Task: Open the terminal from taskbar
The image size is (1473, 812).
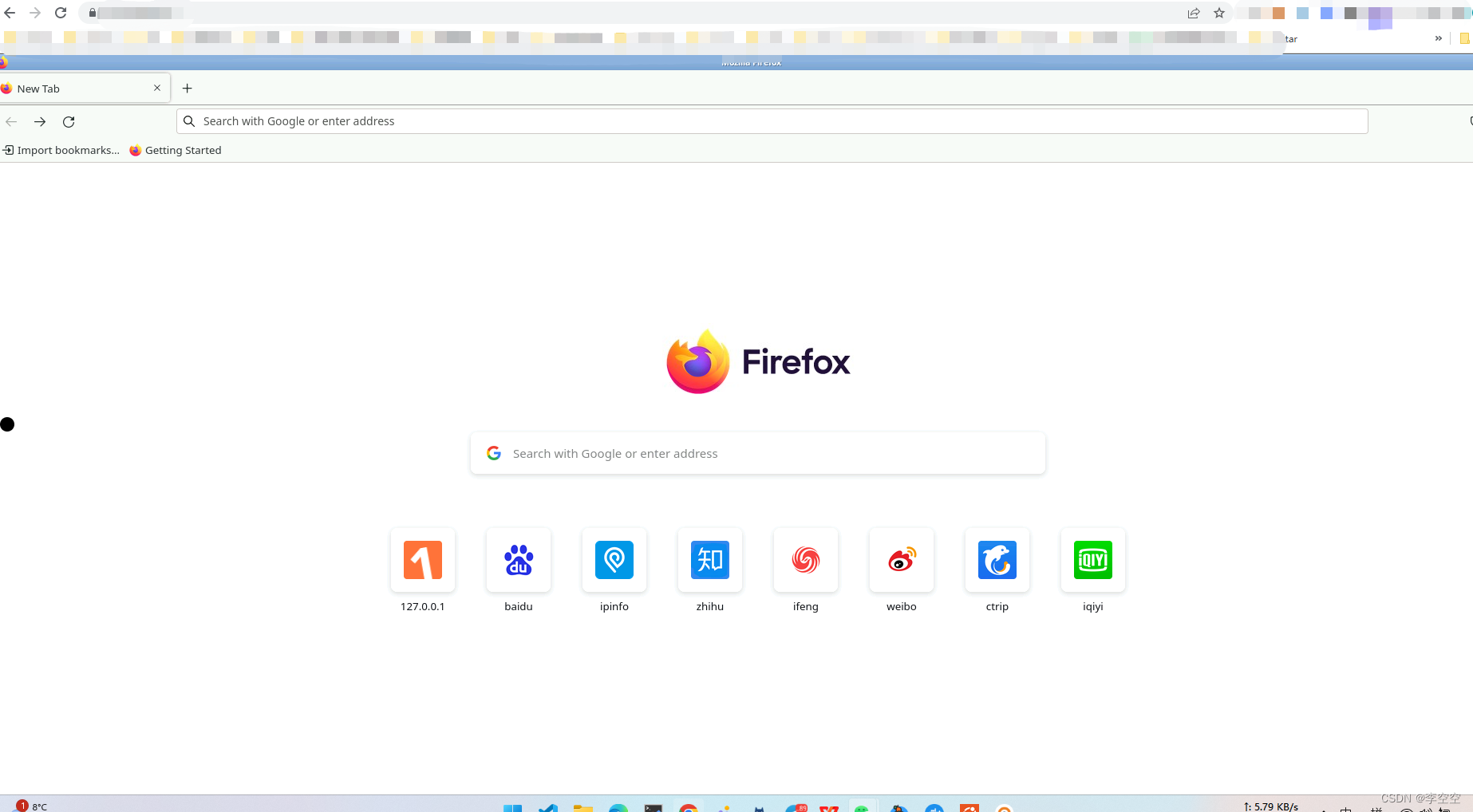Action: click(x=654, y=807)
